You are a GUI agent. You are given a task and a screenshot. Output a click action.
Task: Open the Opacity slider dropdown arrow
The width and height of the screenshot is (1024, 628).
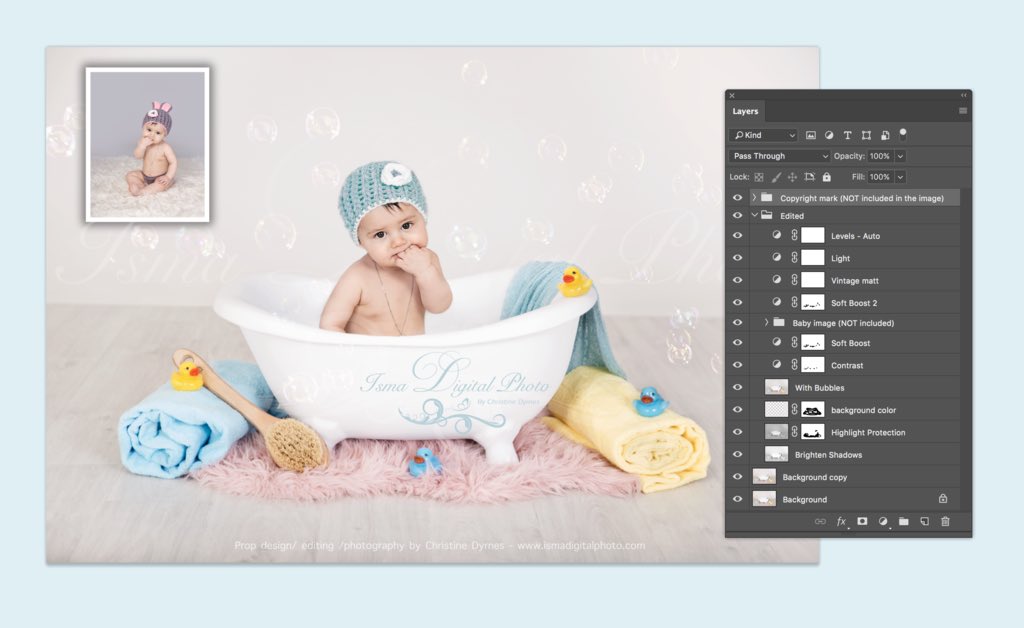click(x=900, y=156)
